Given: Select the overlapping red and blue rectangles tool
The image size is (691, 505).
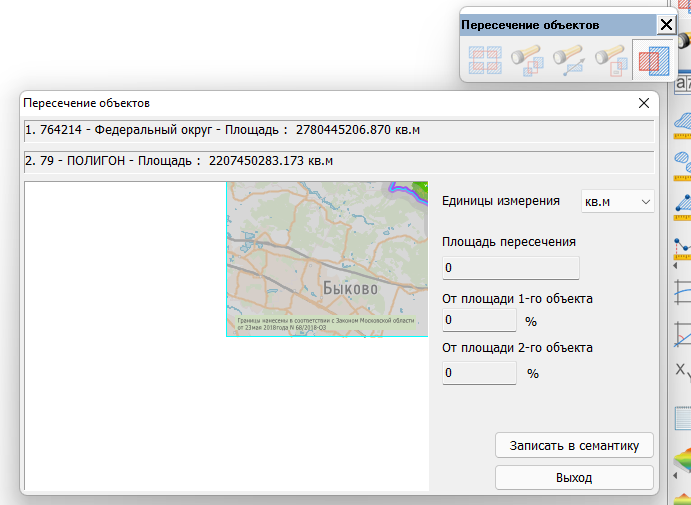Looking at the screenshot, I should point(653,62).
